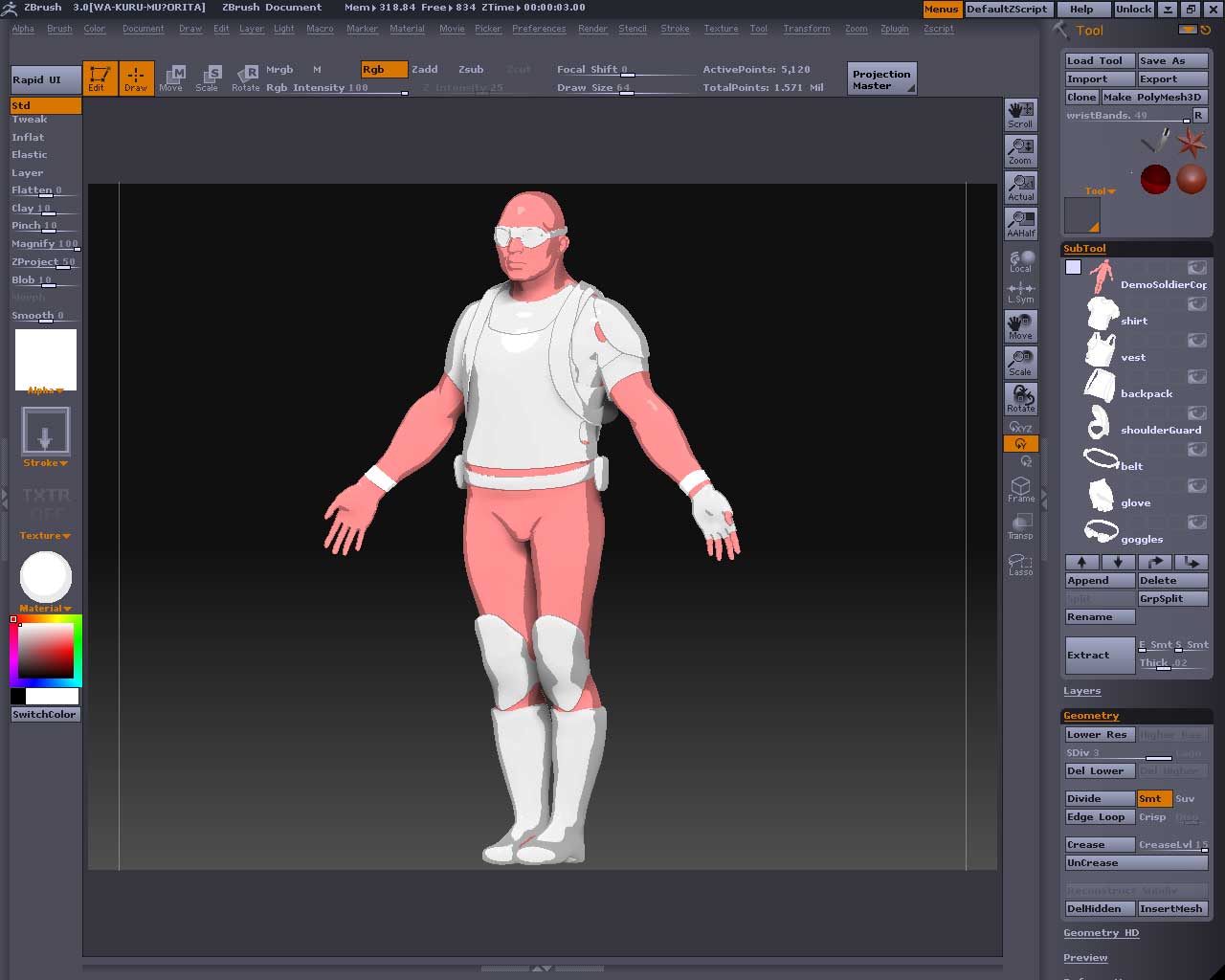
Task: Collapse the Geometry section header
Action: (x=1091, y=716)
